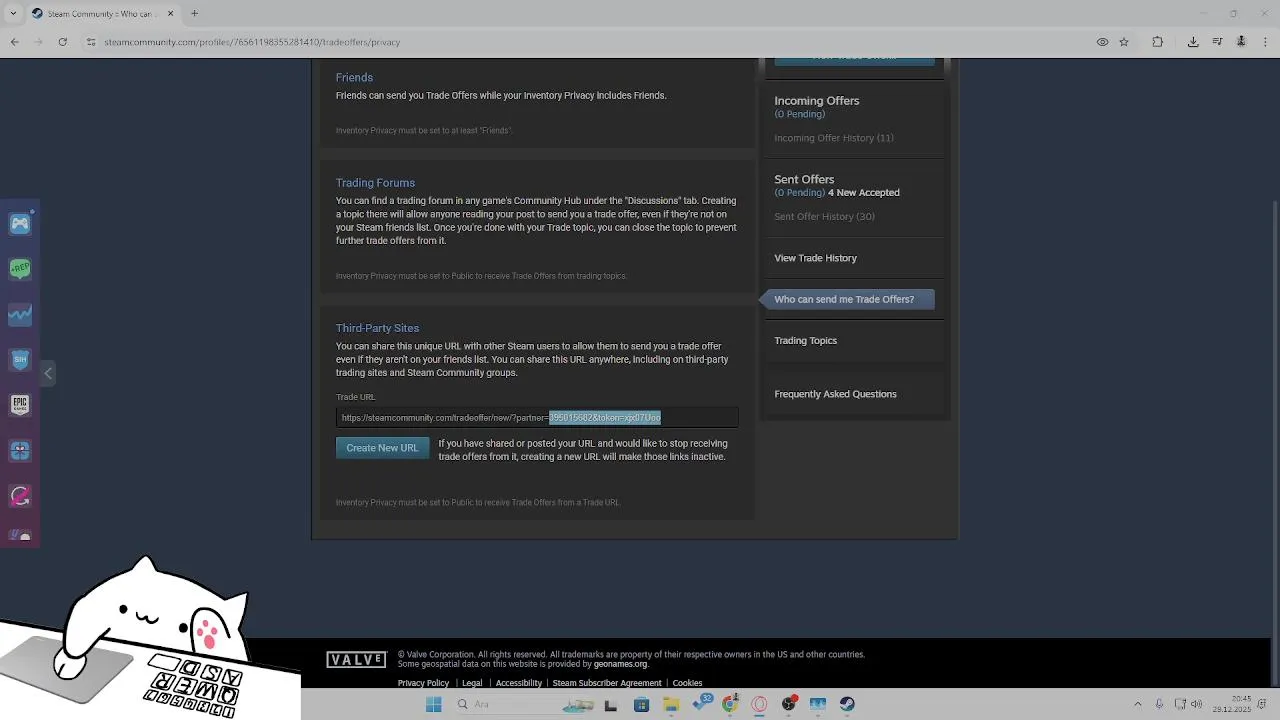The width and height of the screenshot is (1280, 720).
Task: Open browser three-dot menu
Action: [x=1265, y=42]
